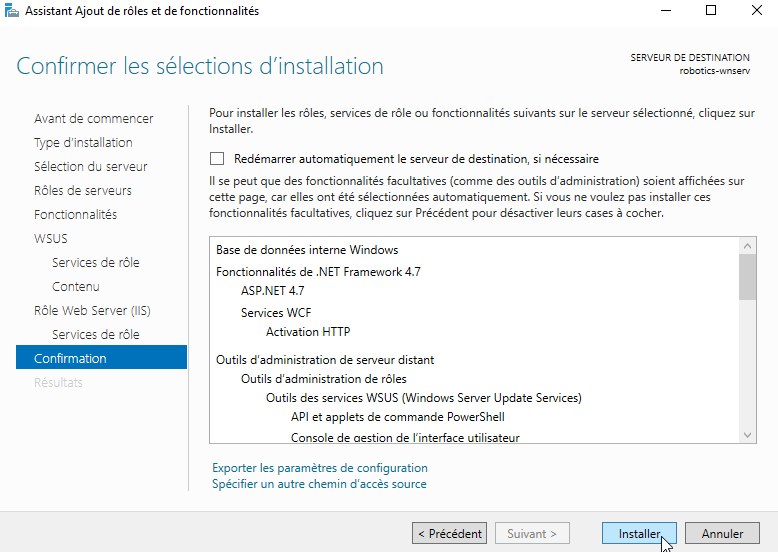Screen dimensions: 778x552
Task: Go back with the Précédent button
Action: [450, 534]
